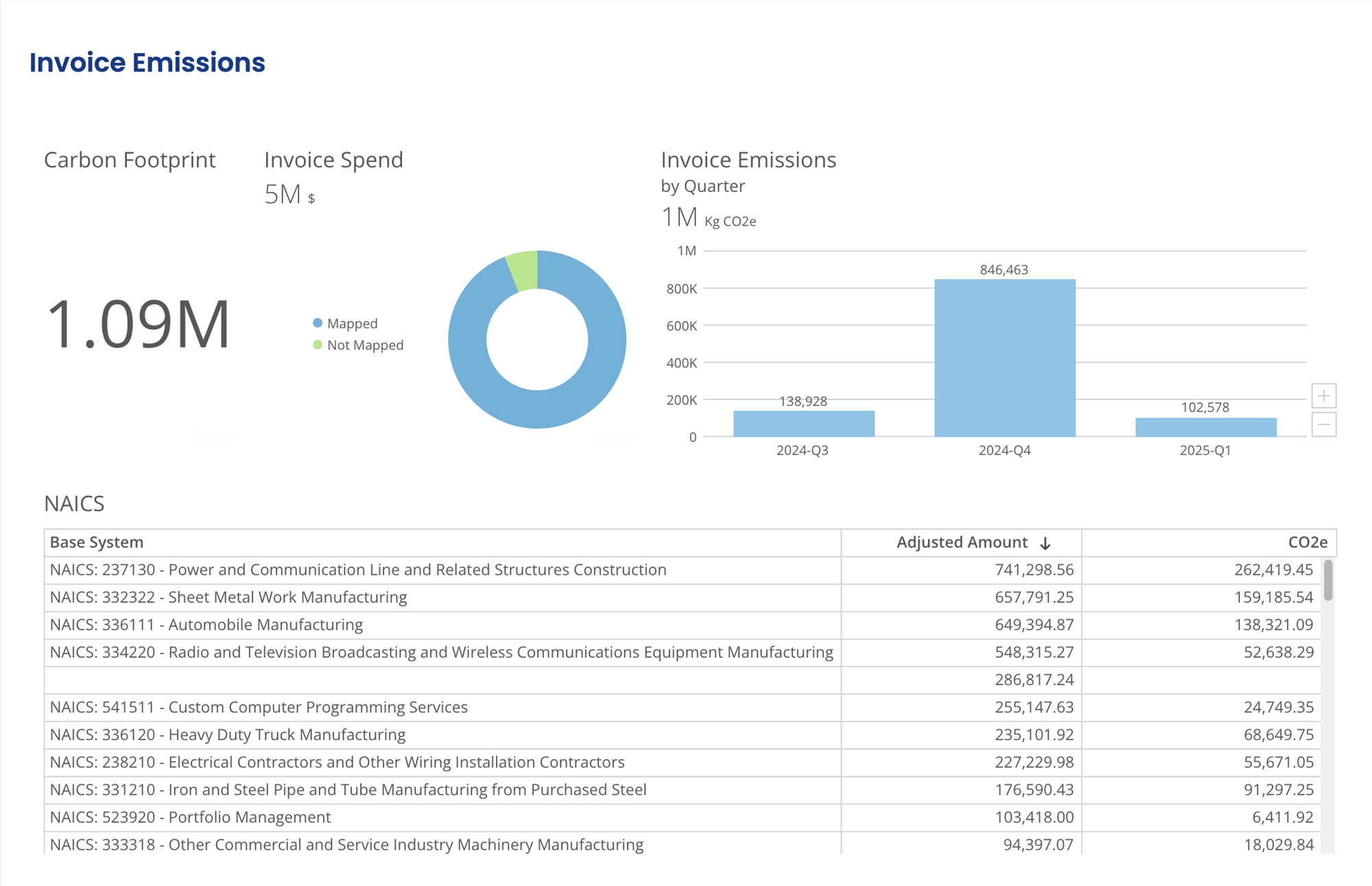
Task: Select the Heavy Duty Truck Manufacturing row
Action: tap(228, 735)
